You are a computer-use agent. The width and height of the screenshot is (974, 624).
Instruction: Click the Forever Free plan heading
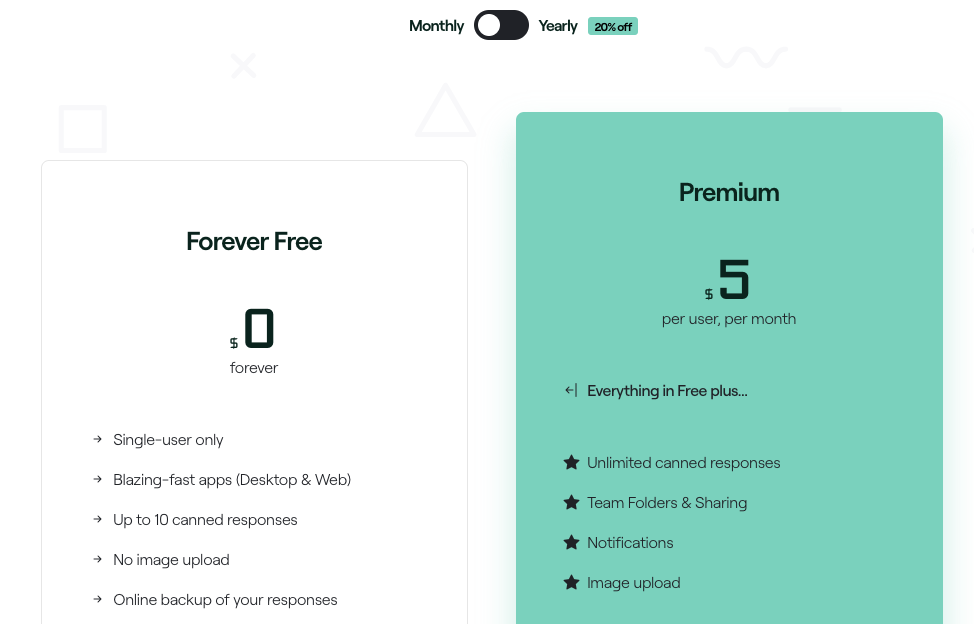click(x=254, y=242)
